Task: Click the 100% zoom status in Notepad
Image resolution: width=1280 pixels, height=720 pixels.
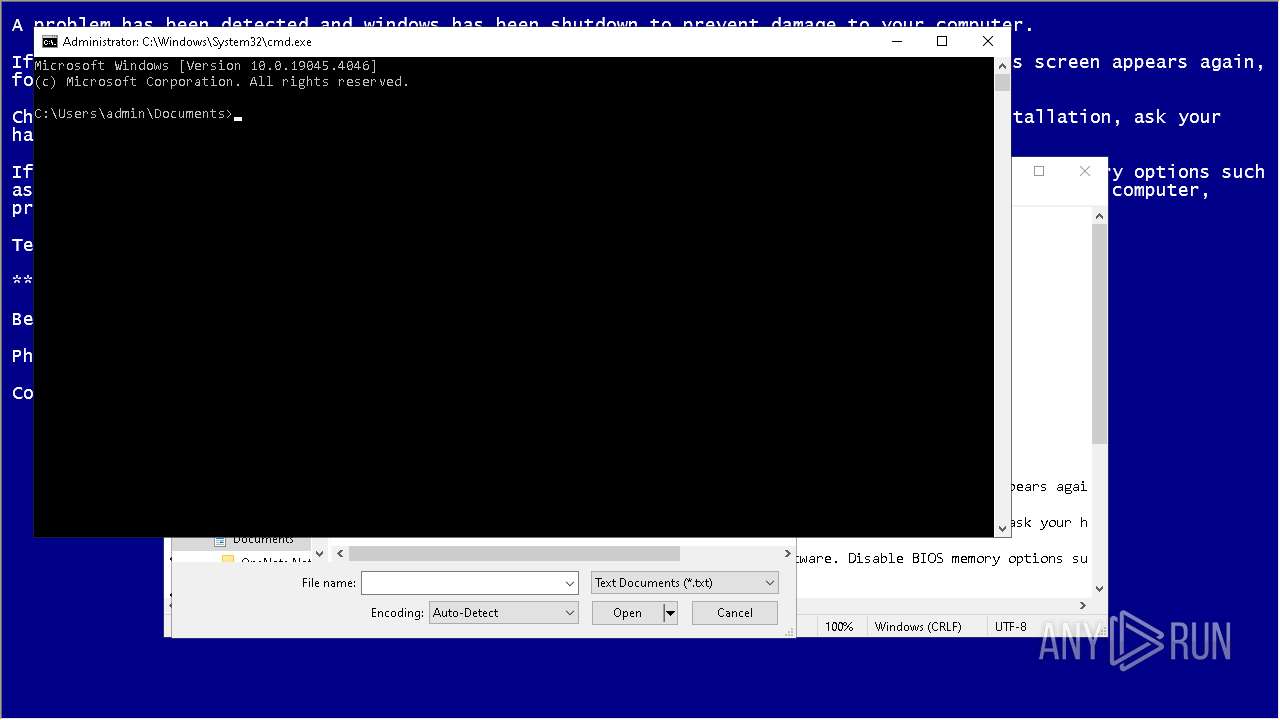Action: [x=839, y=627]
